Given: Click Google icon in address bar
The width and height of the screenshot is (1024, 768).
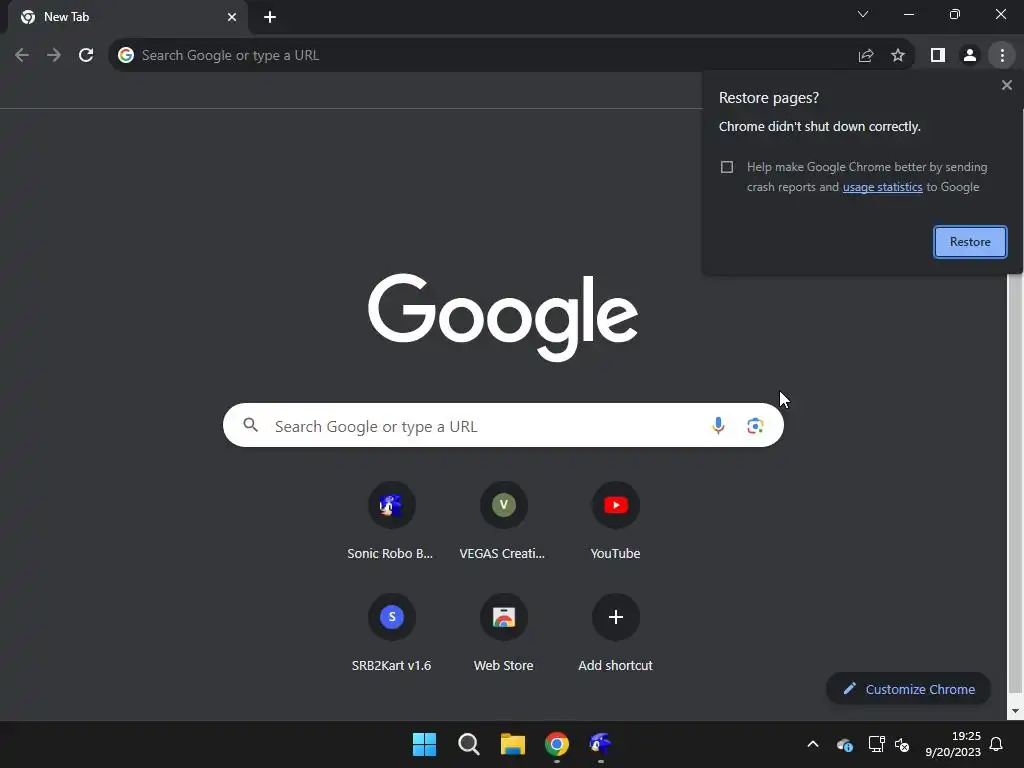Looking at the screenshot, I should tap(126, 56).
